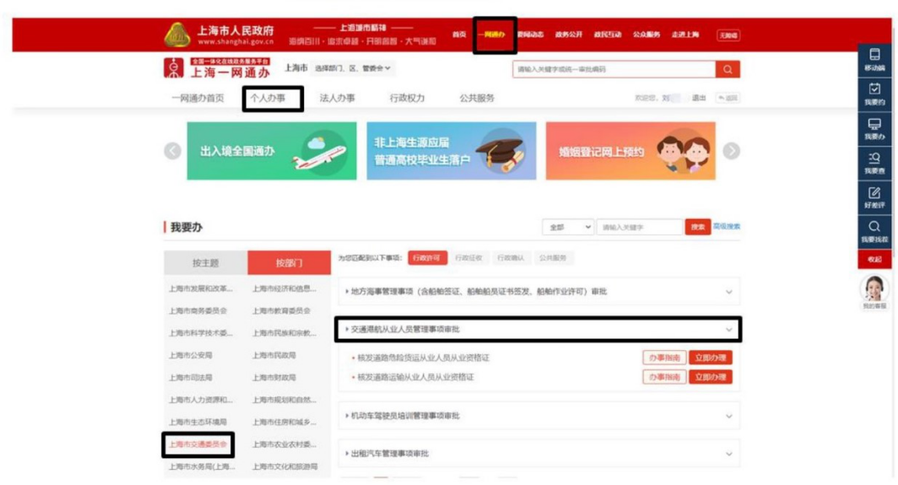Click 公众服务 in the top navigation
Image resolution: width=898 pixels, height=485 pixels.
point(647,34)
